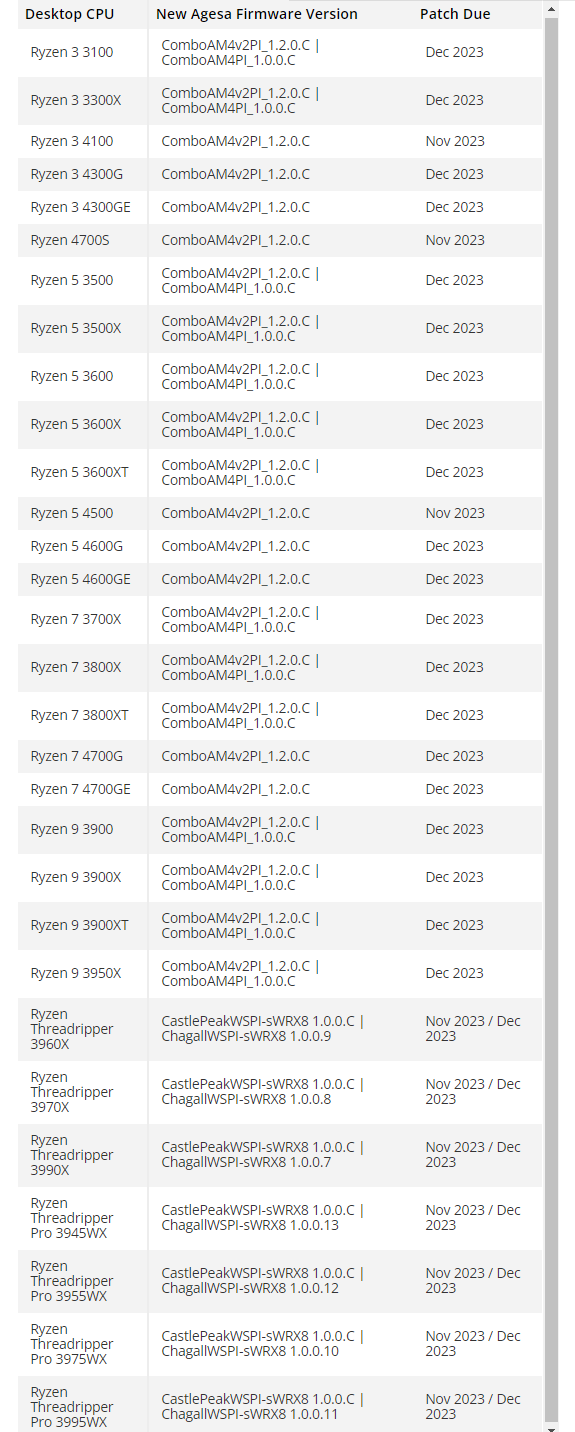Click the Ryzen 3 4100 Nov 2023 cell

tap(477, 141)
